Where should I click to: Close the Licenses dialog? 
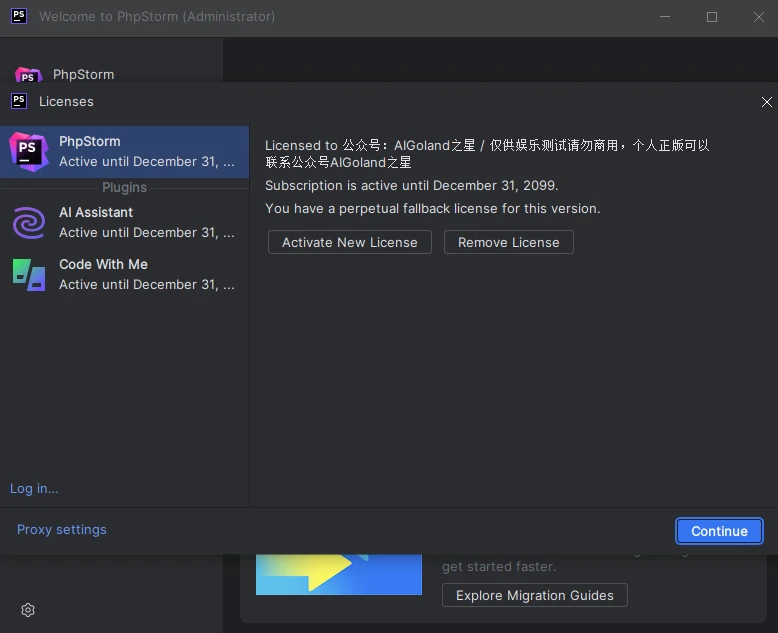tap(766, 102)
